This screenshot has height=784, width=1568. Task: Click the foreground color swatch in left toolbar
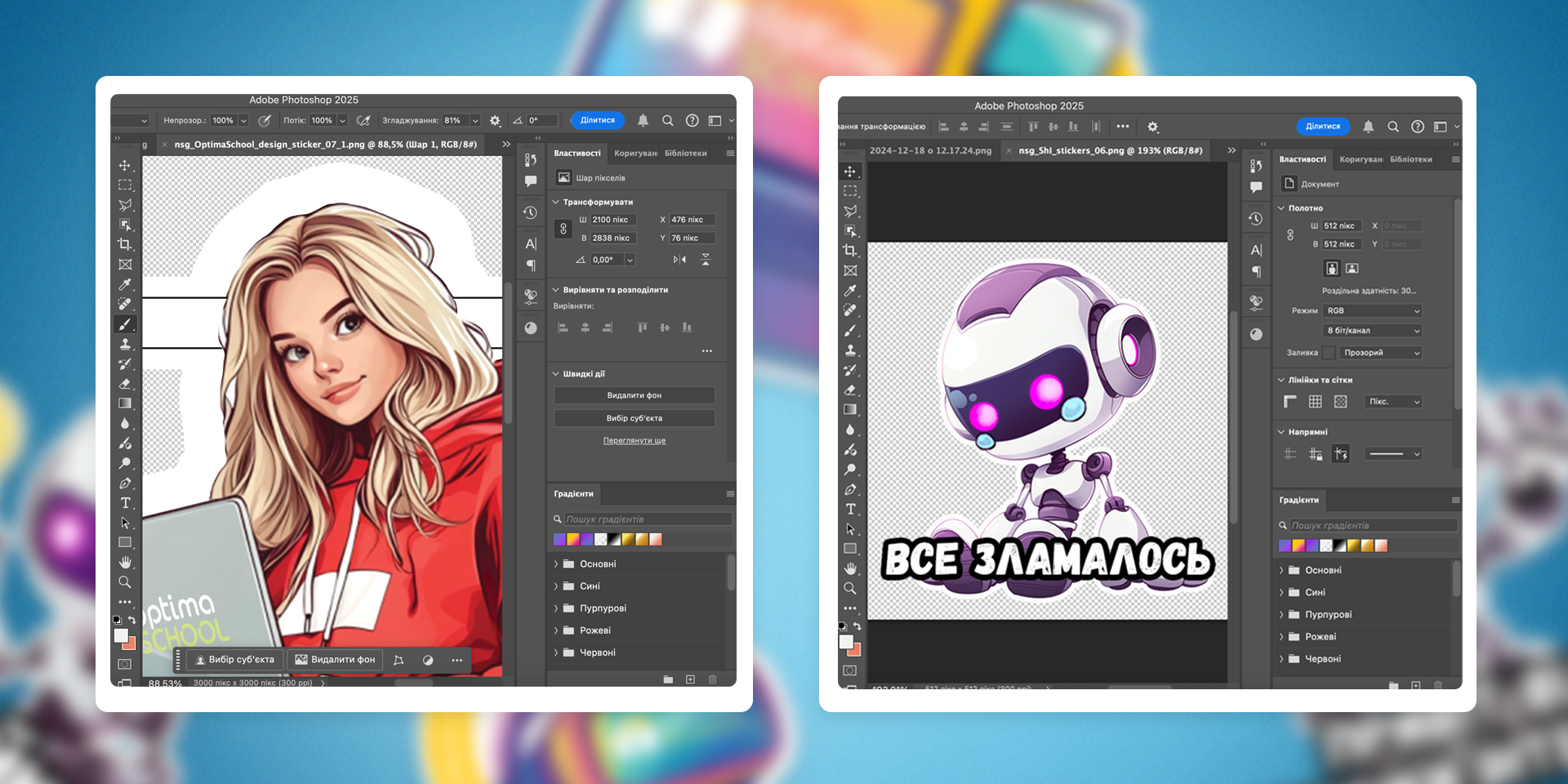tap(121, 635)
